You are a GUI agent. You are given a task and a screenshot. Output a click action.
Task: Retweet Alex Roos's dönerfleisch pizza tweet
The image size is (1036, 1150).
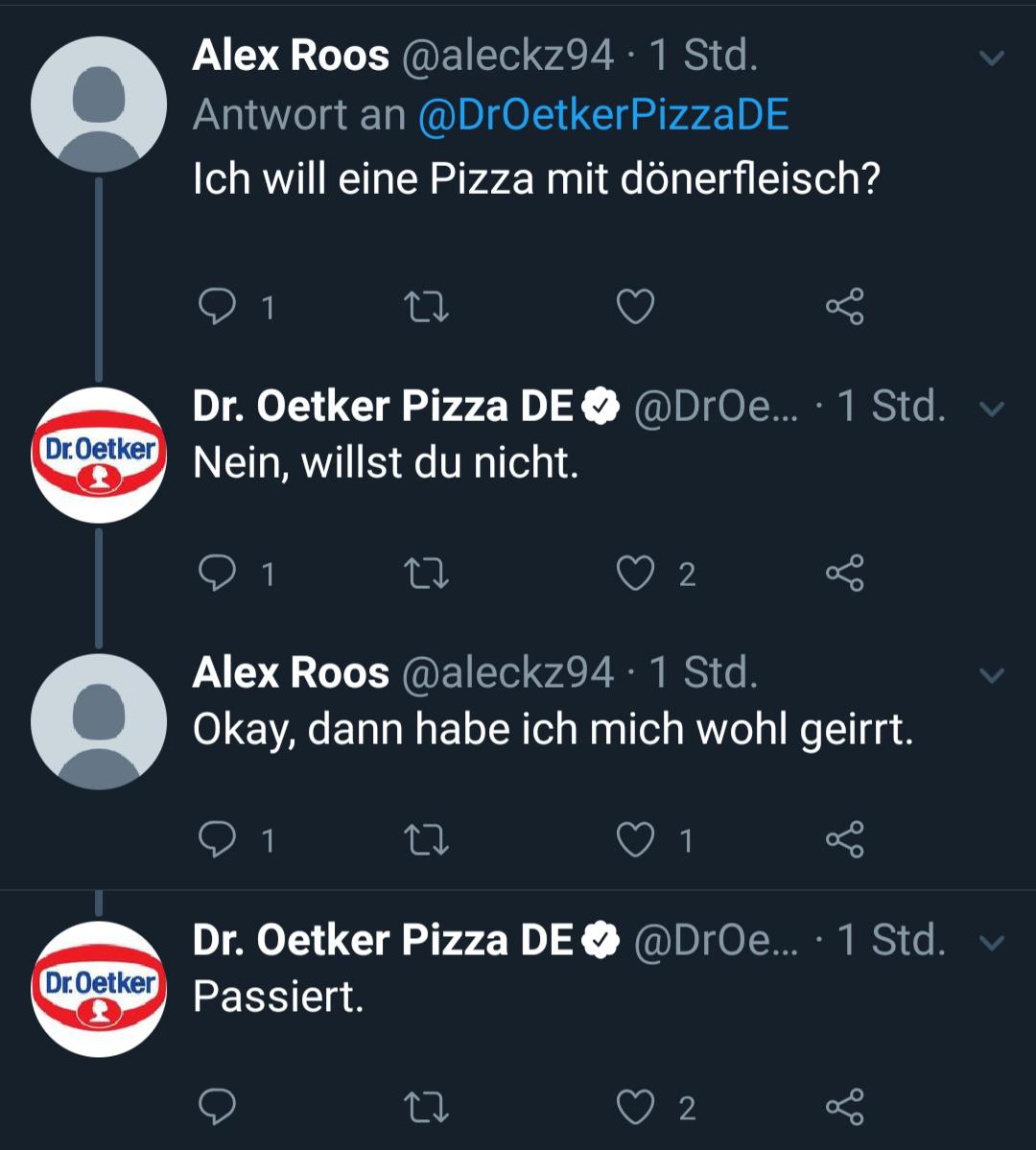point(426,307)
